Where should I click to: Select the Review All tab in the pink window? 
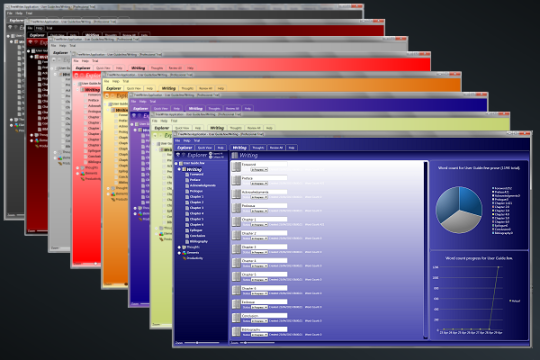tap(175, 68)
